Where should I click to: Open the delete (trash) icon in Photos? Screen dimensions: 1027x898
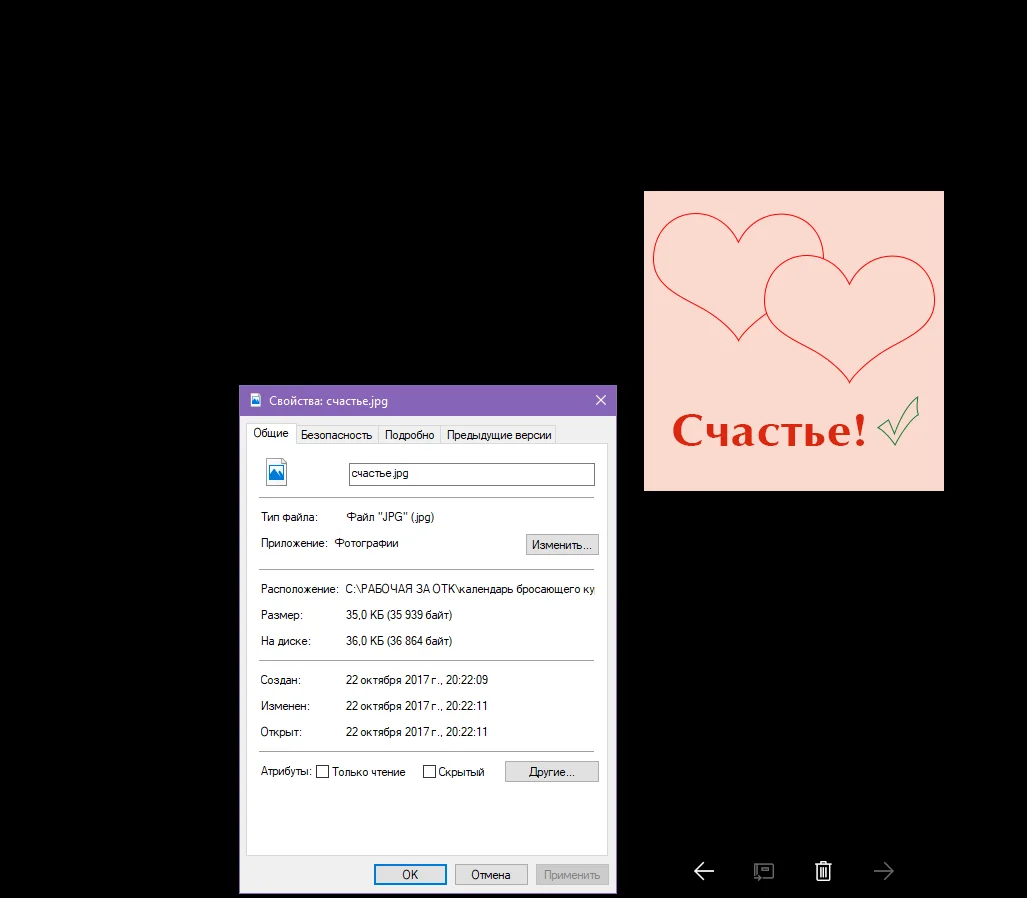823,871
